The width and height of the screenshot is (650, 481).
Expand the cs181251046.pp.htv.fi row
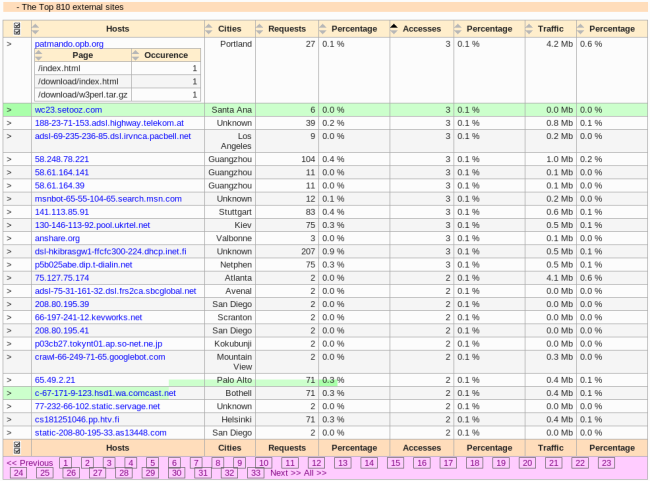[x=9, y=420]
